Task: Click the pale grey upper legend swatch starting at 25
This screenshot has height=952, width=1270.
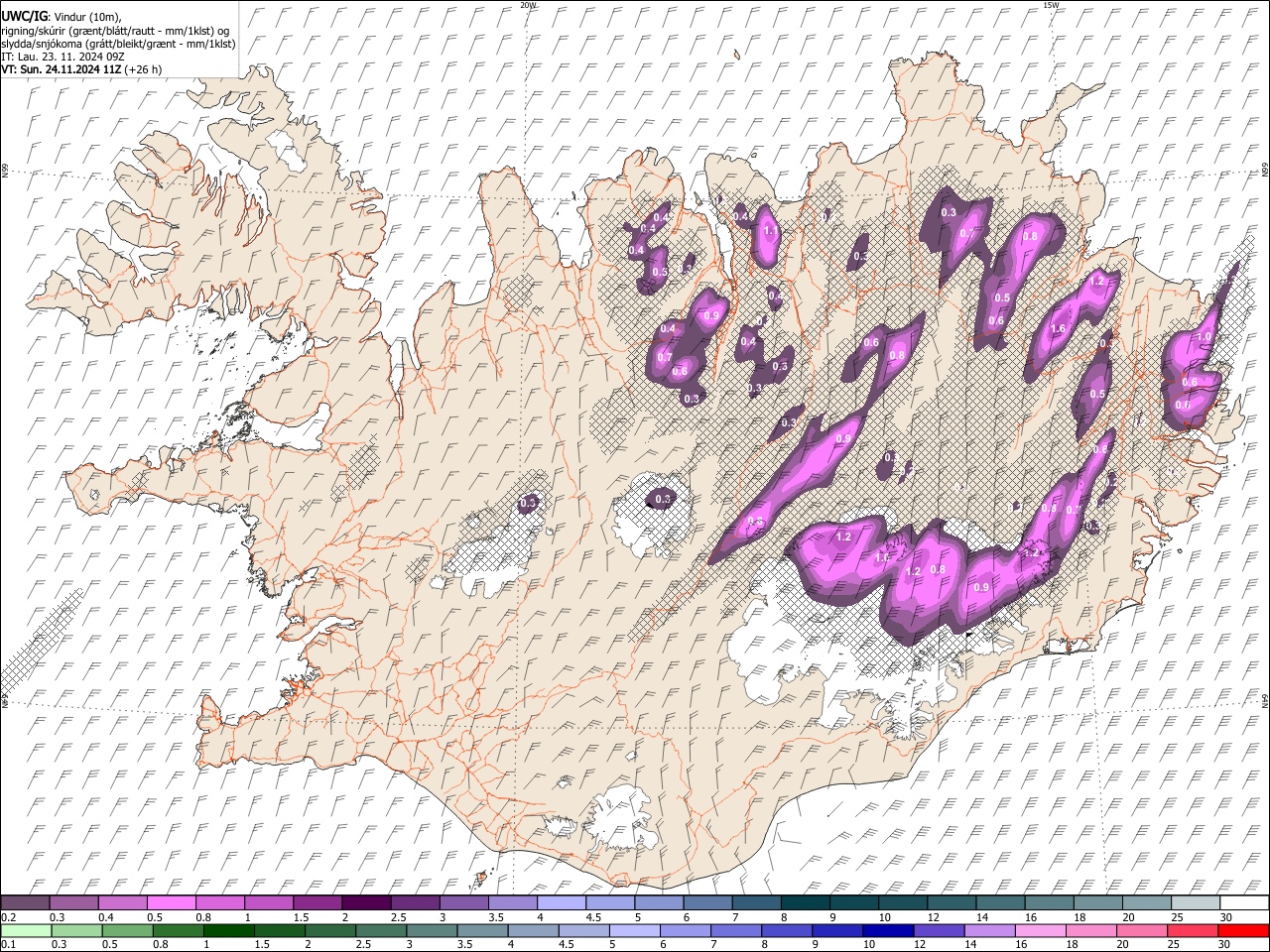Action: 1196,902
